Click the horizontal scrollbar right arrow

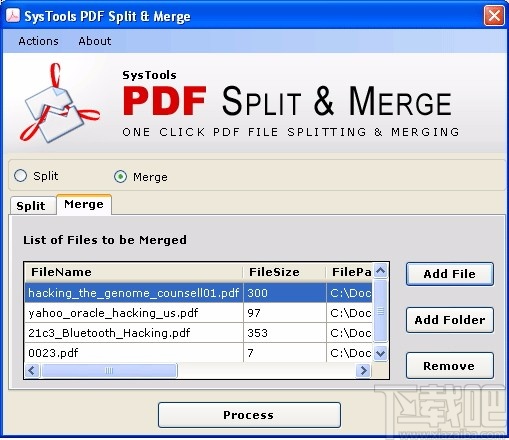click(363, 370)
